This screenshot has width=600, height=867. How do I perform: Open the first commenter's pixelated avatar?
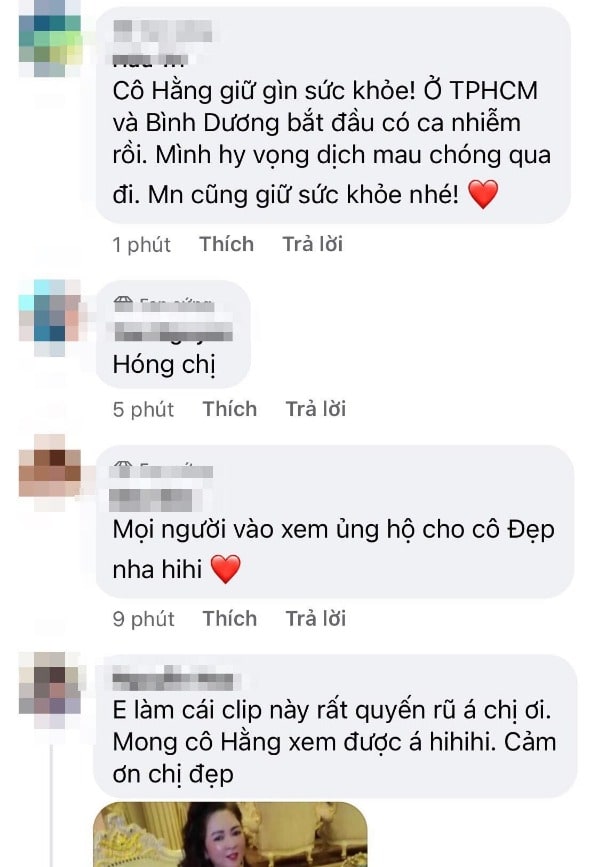pyautogui.click(x=50, y=38)
